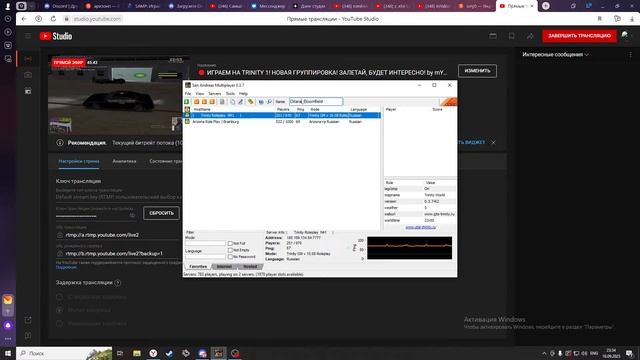Click the ИЗМЕНИТЬ button
Viewport: 640px width, 360px height.
point(477,71)
